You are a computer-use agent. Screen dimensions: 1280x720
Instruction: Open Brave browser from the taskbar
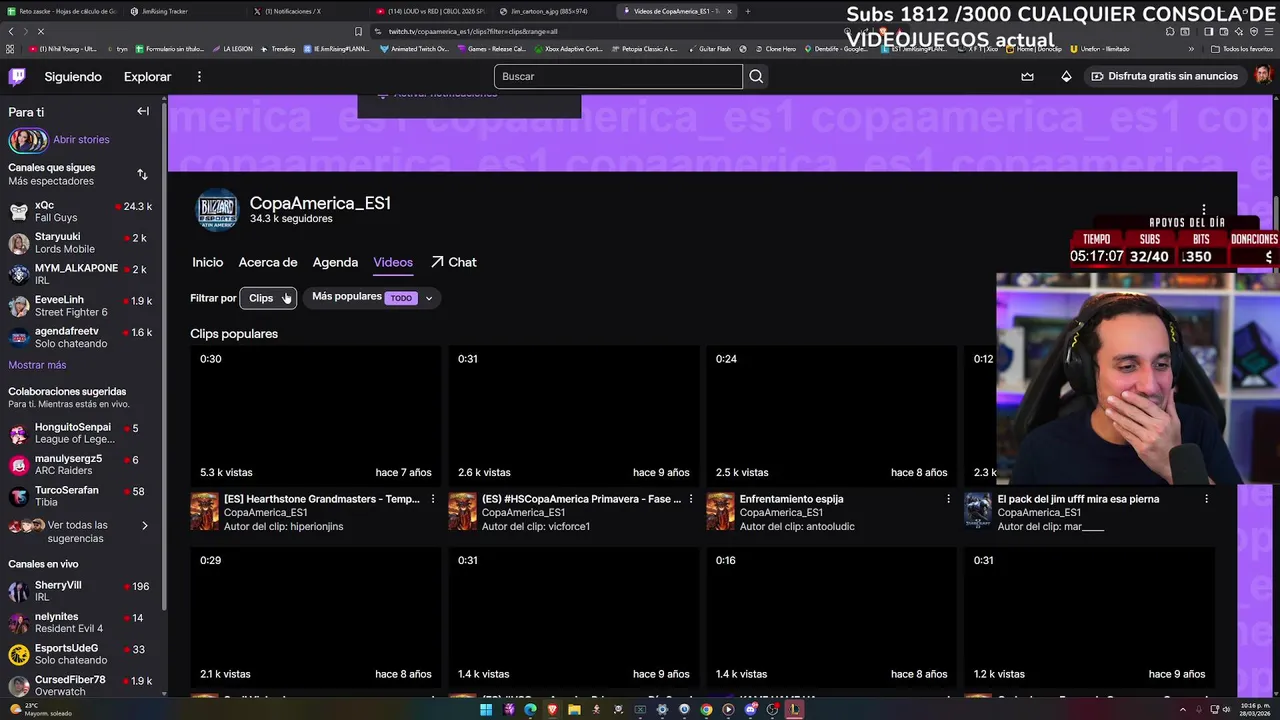click(x=552, y=710)
